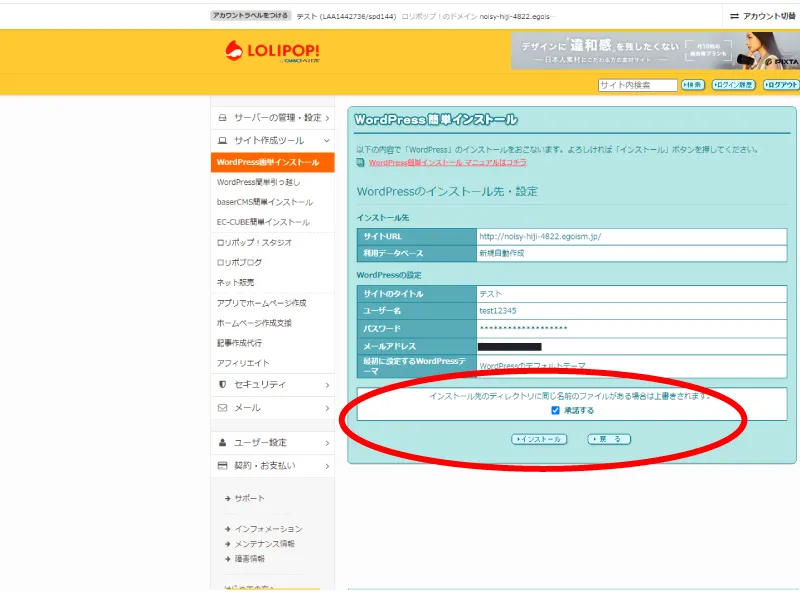Open EC-CUBE簡単インストール in the sidebar
Image resolution: width=800 pixels, height=600 pixels.
263,222
